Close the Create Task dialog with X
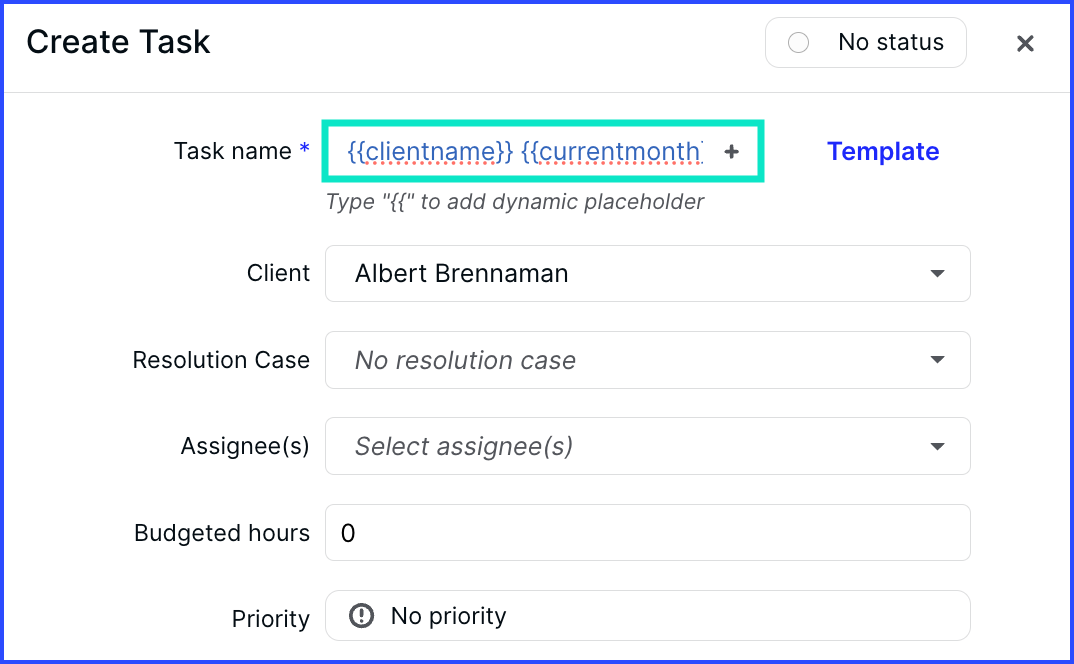Viewport: 1074px width, 664px height. click(x=1025, y=43)
